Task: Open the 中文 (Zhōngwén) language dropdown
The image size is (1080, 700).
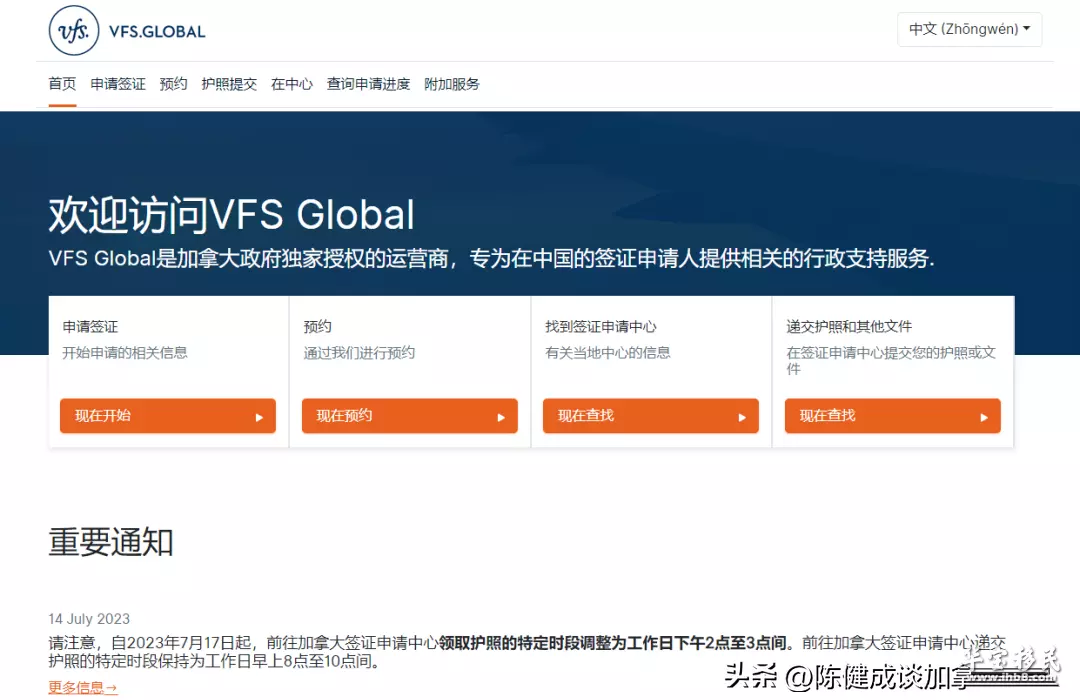Action: 969,29
